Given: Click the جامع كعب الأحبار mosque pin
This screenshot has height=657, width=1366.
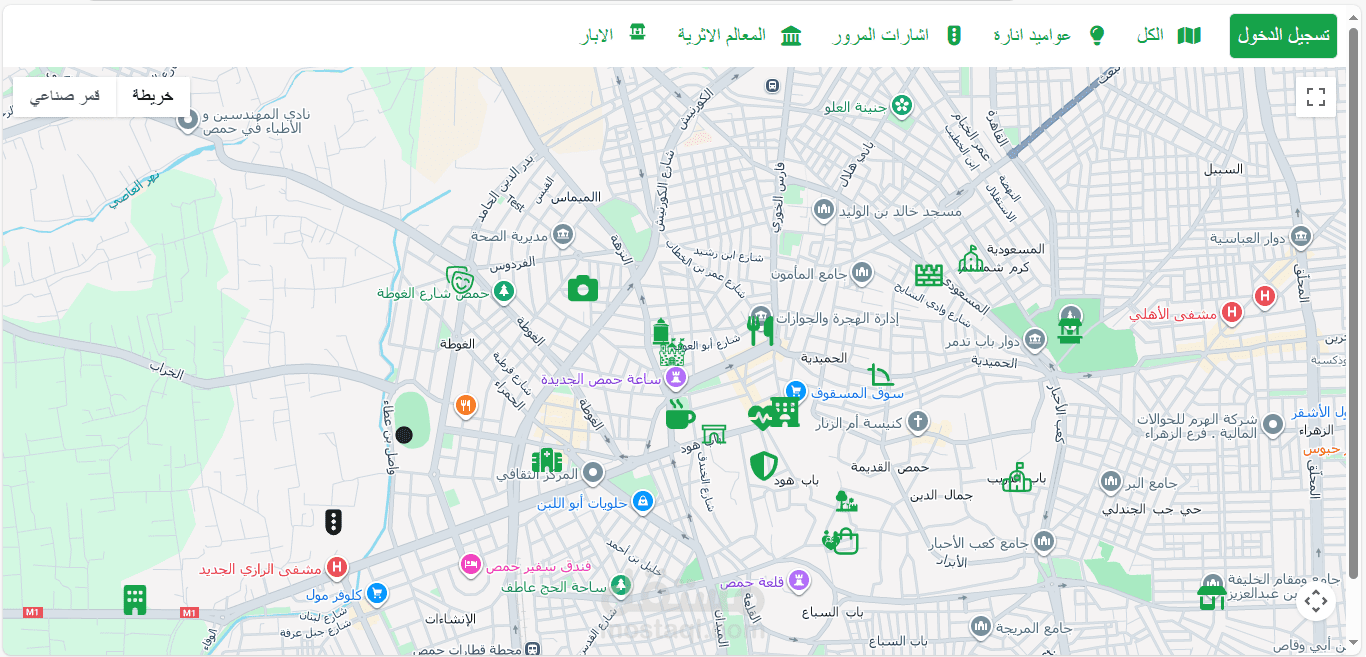Looking at the screenshot, I should tap(1044, 541).
